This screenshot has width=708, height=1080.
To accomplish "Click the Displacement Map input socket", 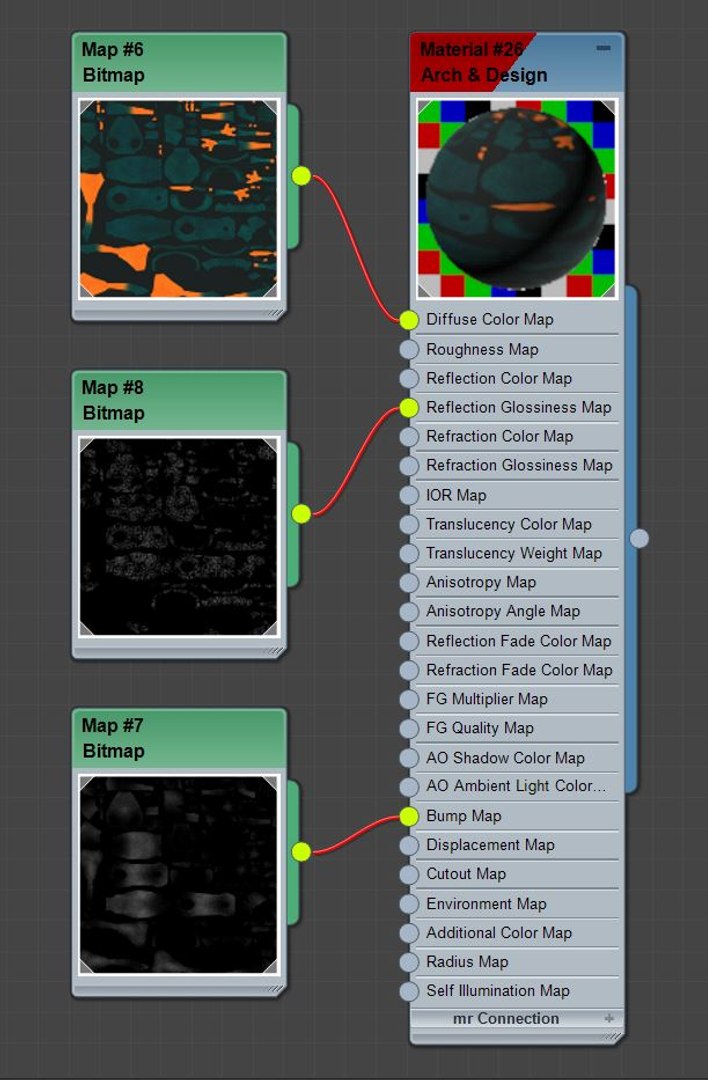I will coord(408,845).
